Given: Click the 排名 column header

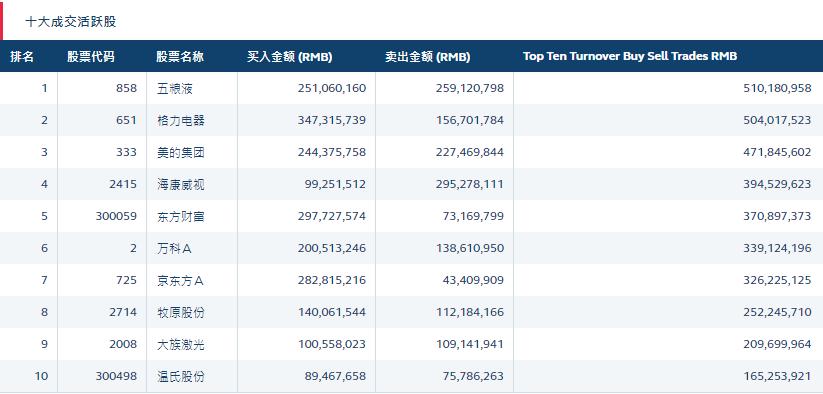Looking at the screenshot, I should click(22, 57).
